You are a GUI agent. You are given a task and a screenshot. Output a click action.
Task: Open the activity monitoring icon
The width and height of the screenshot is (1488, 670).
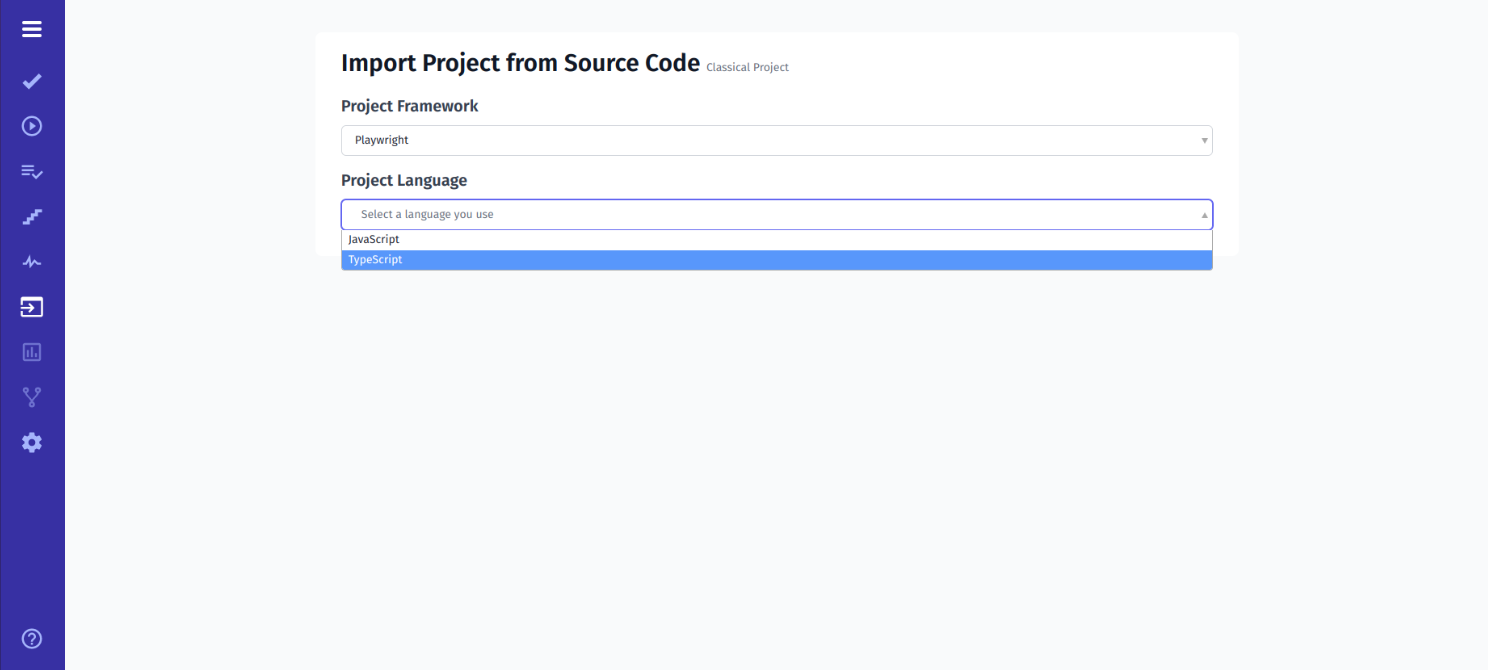30,261
